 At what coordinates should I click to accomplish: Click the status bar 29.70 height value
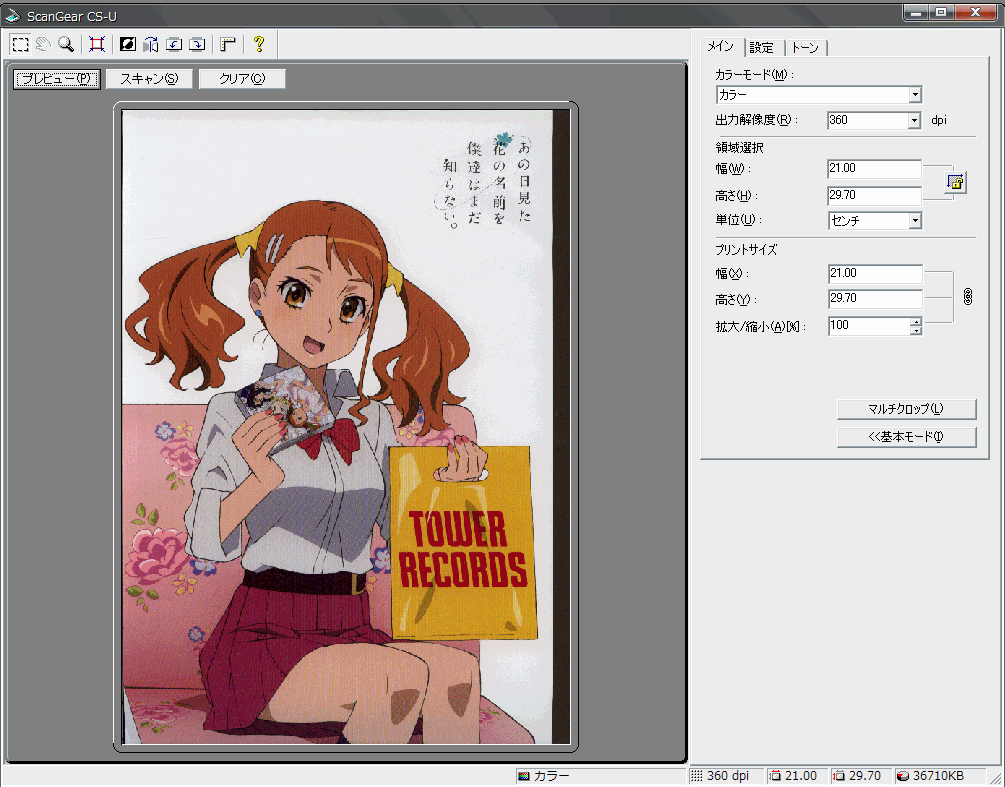(865, 776)
